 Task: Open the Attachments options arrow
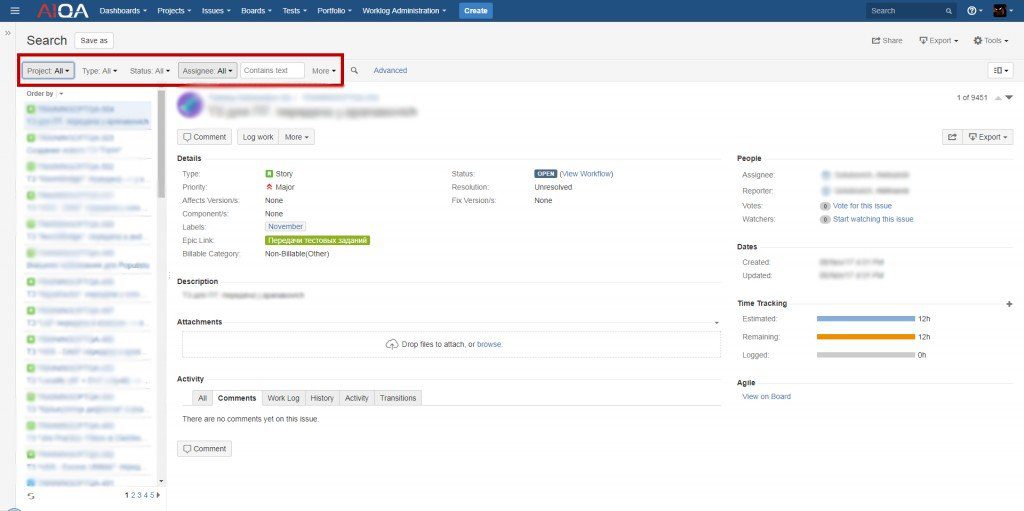(x=716, y=323)
